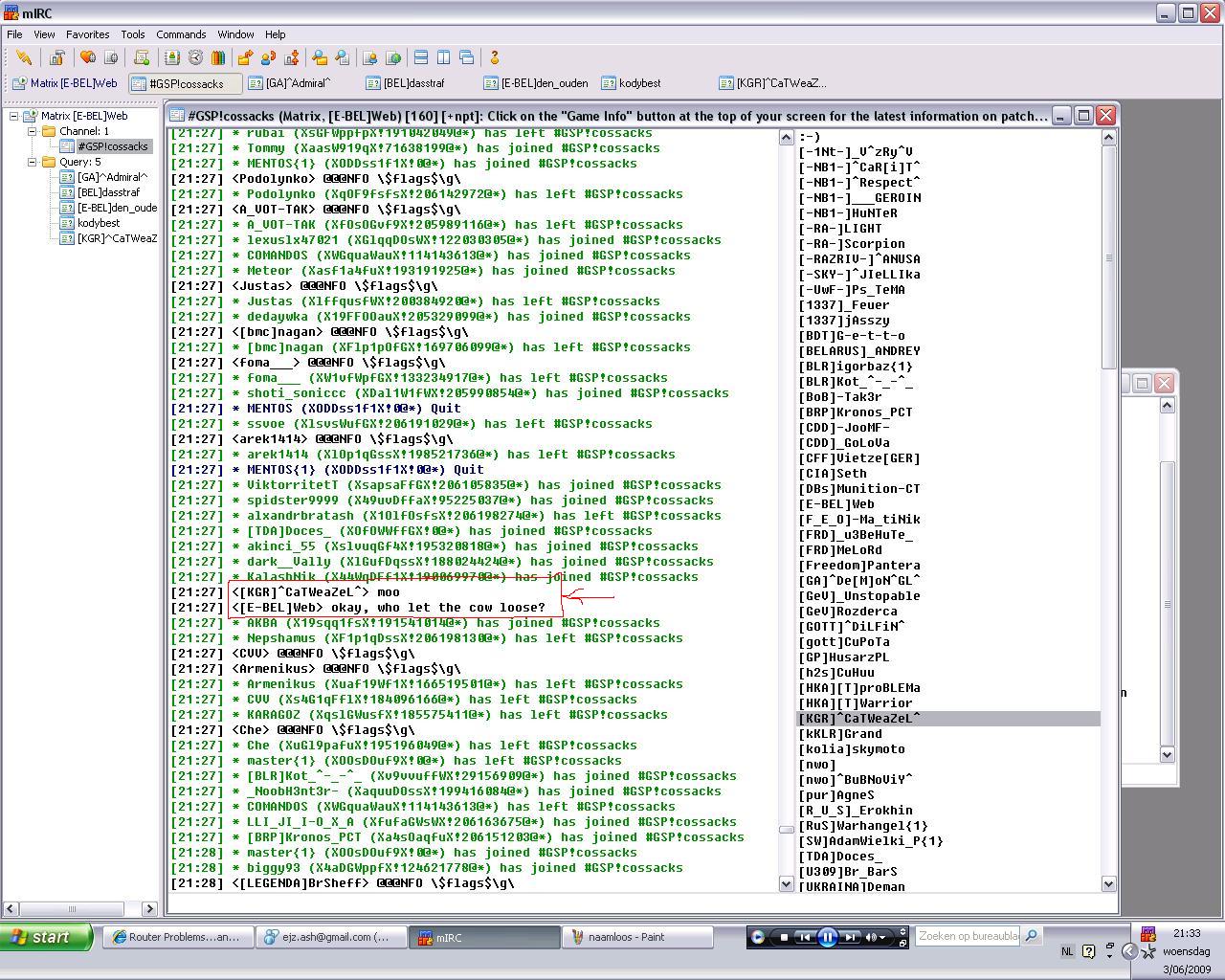Skip to previous track in media player

click(x=805, y=938)
